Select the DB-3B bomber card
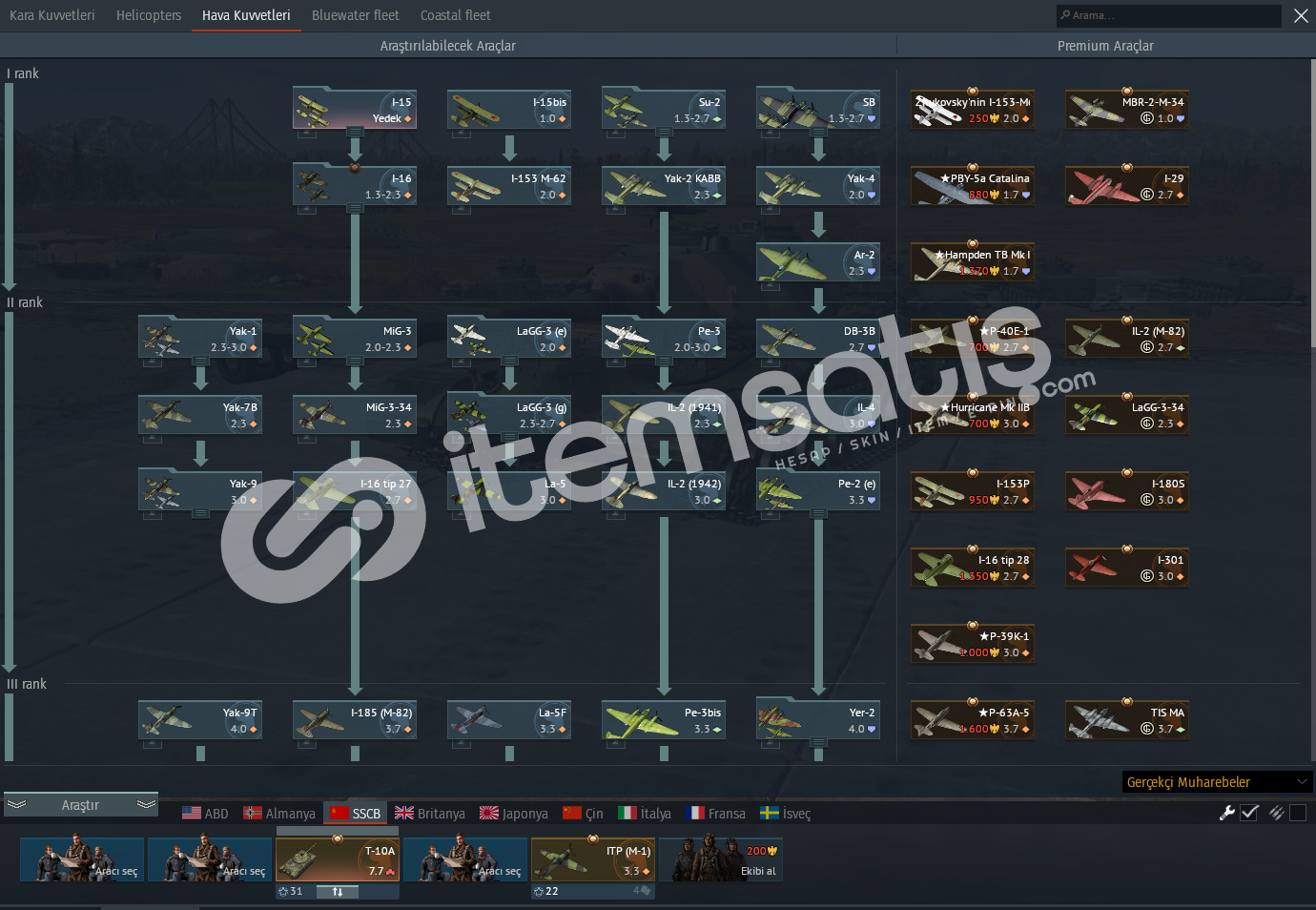Screen dimensions: 1316x910 818,340
